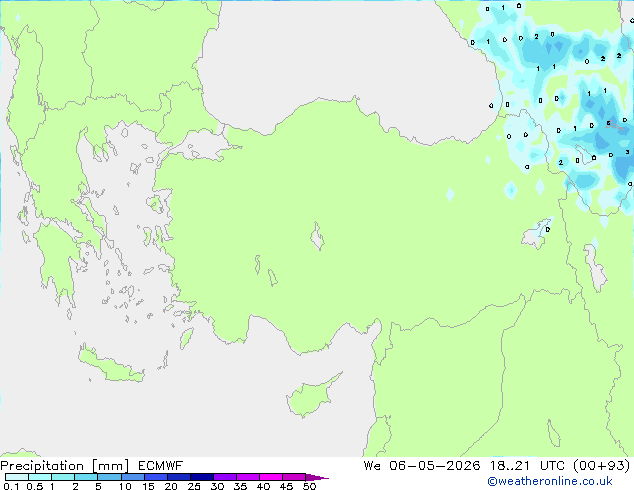Click the "35" legend scale label
The image size is (634, 490).
tap(240, 486)
